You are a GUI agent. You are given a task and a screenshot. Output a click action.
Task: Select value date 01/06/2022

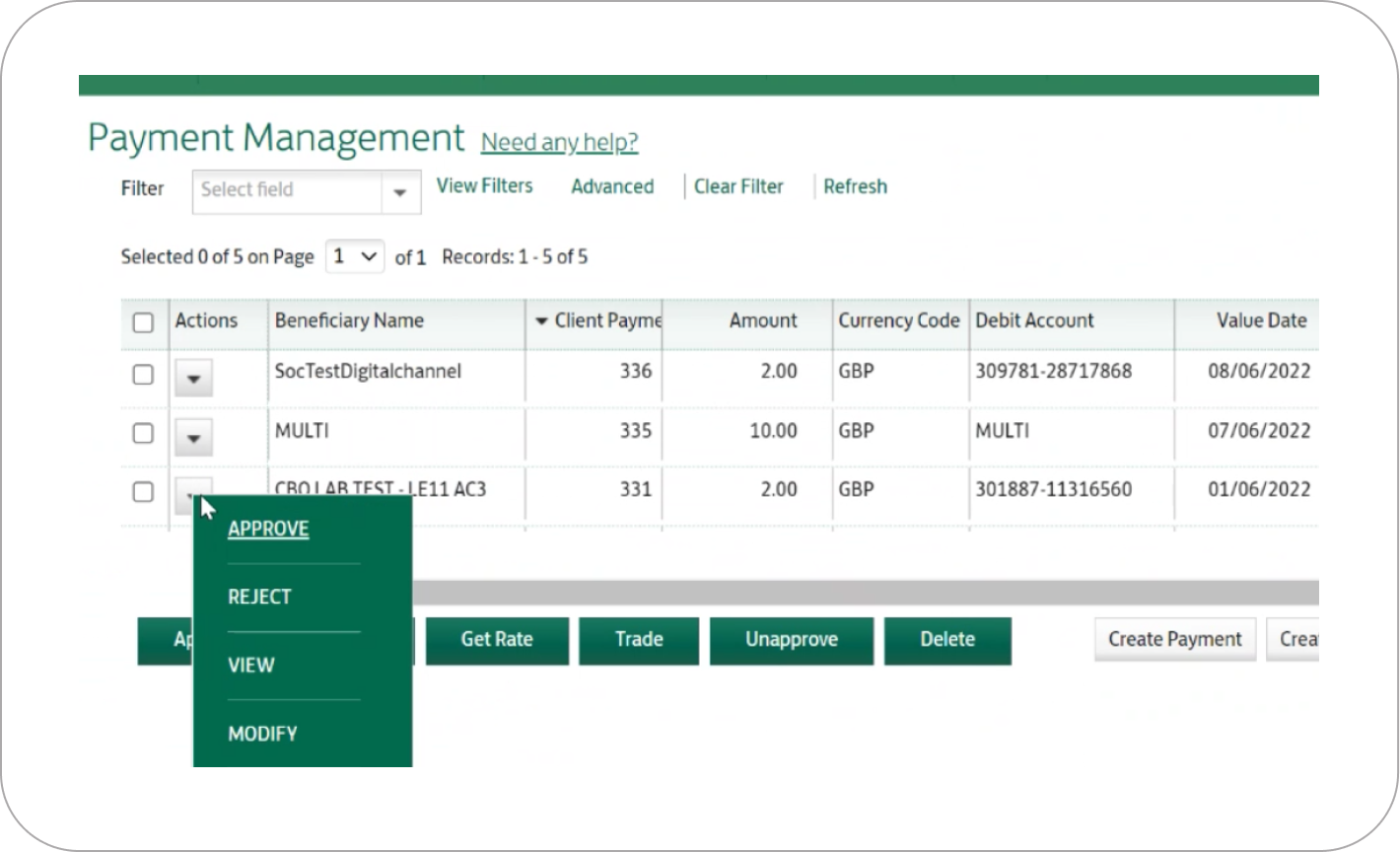(x=1259, y=489)
